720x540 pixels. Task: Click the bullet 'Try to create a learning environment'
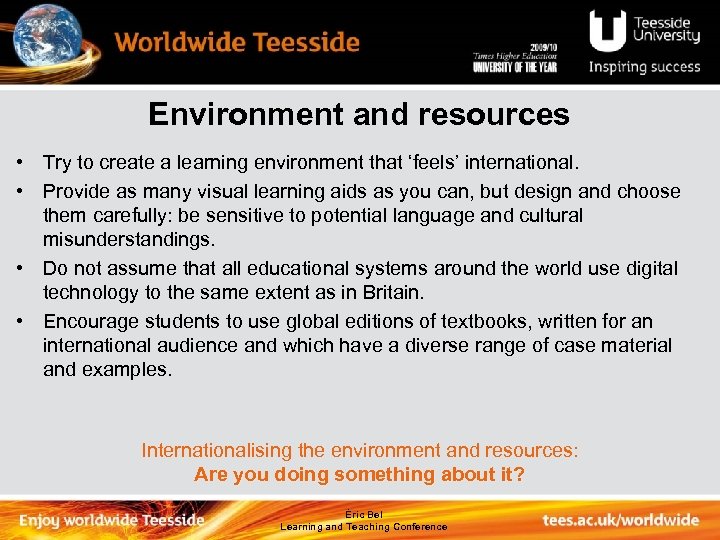coord(311,163)
